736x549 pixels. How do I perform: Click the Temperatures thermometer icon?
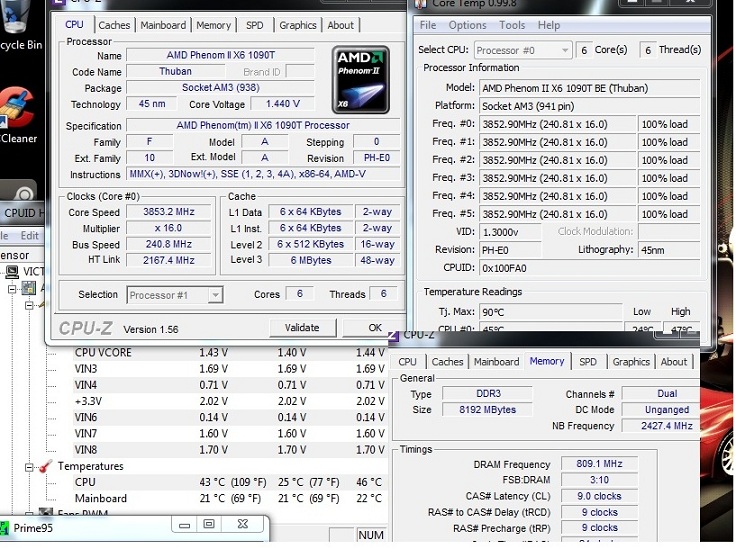pyautogui.click(x=45, y=467)
